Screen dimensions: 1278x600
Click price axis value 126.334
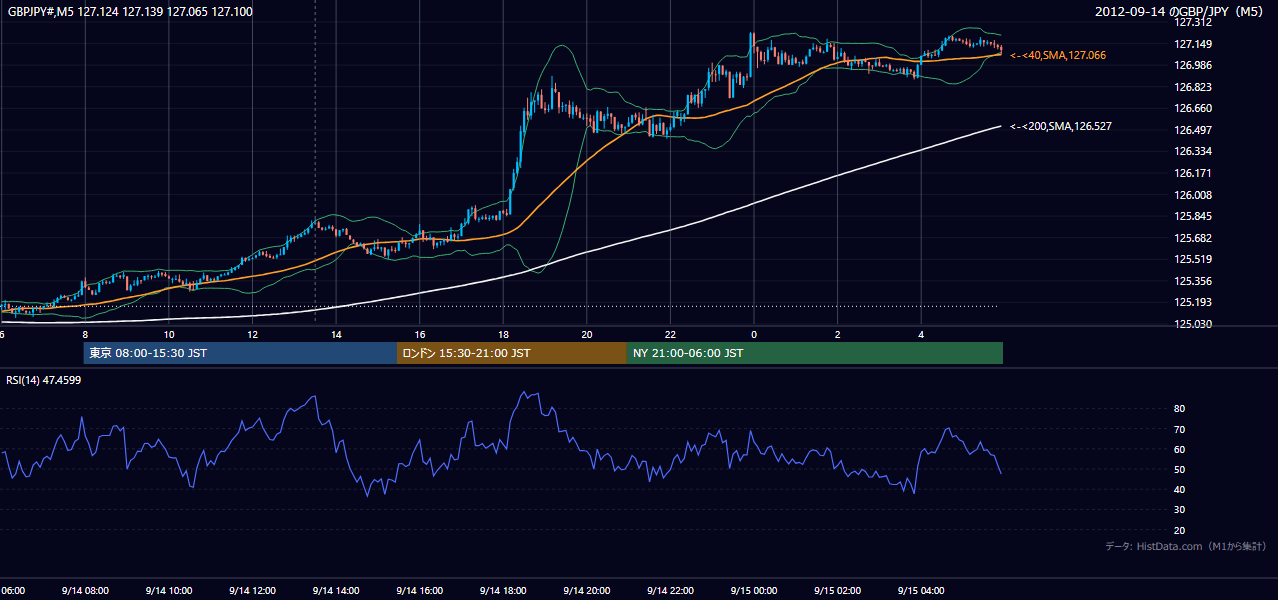coord(1193,151)
